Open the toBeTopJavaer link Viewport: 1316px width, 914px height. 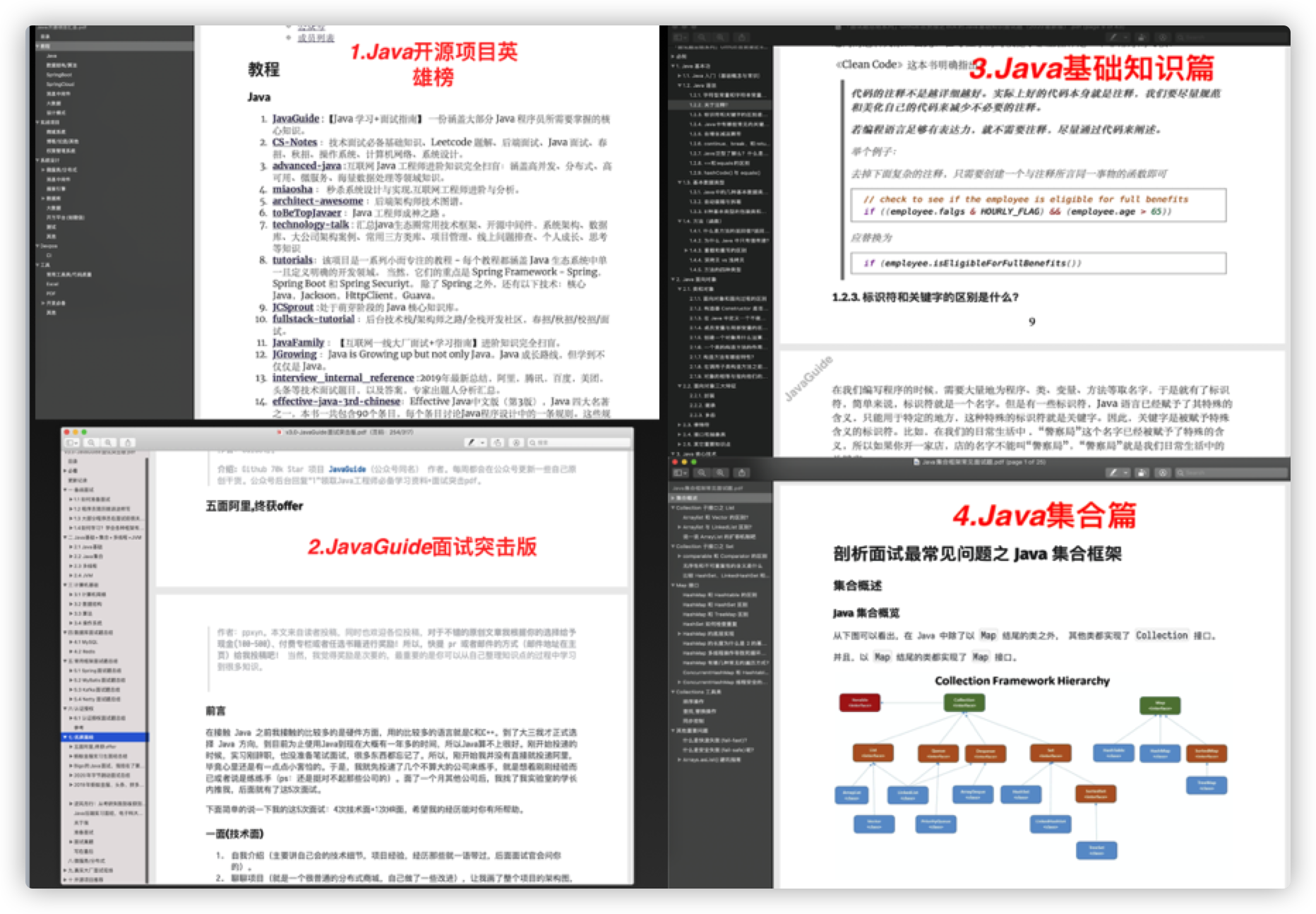(x=306, y=213)
